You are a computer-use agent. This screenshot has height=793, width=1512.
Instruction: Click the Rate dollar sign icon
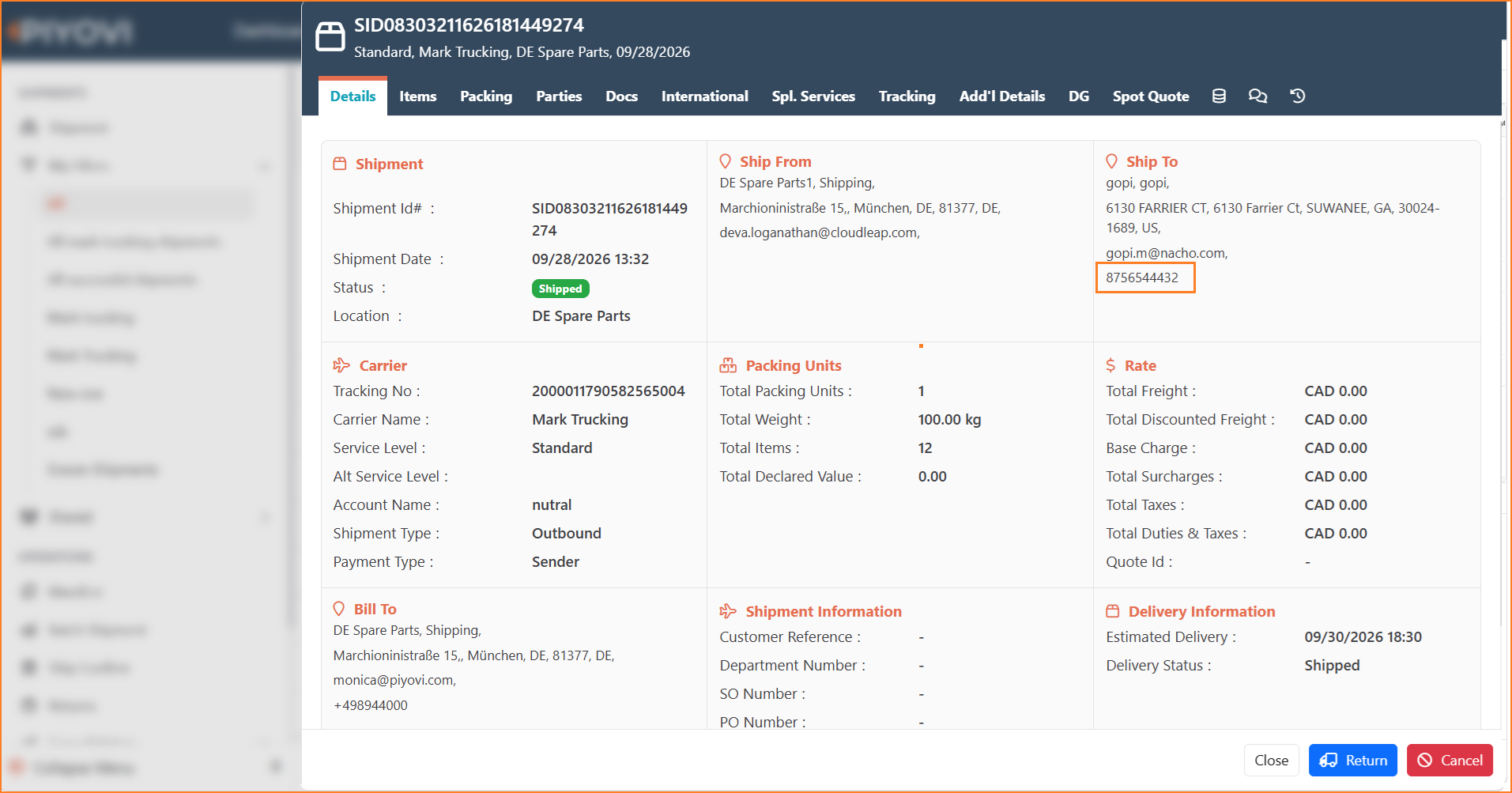(x=1111, y=365)
